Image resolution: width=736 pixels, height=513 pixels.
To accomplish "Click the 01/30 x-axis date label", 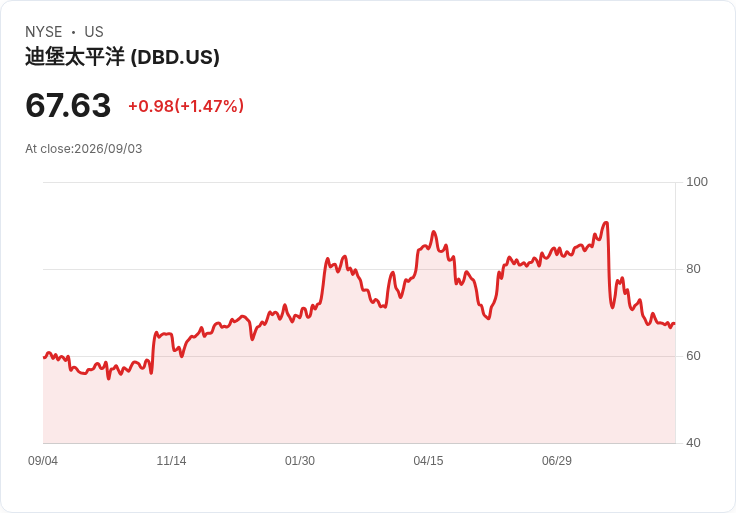I will click(300, 461).
